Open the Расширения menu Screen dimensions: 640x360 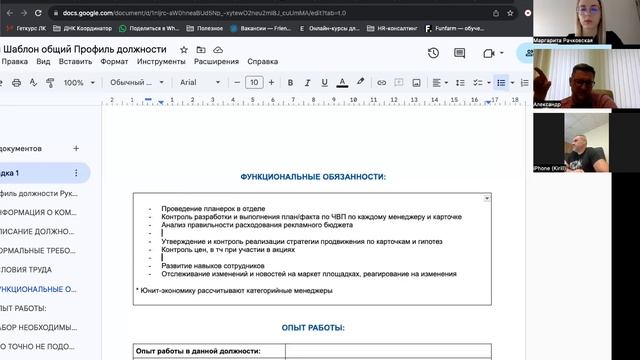click(x=216, y=62)
